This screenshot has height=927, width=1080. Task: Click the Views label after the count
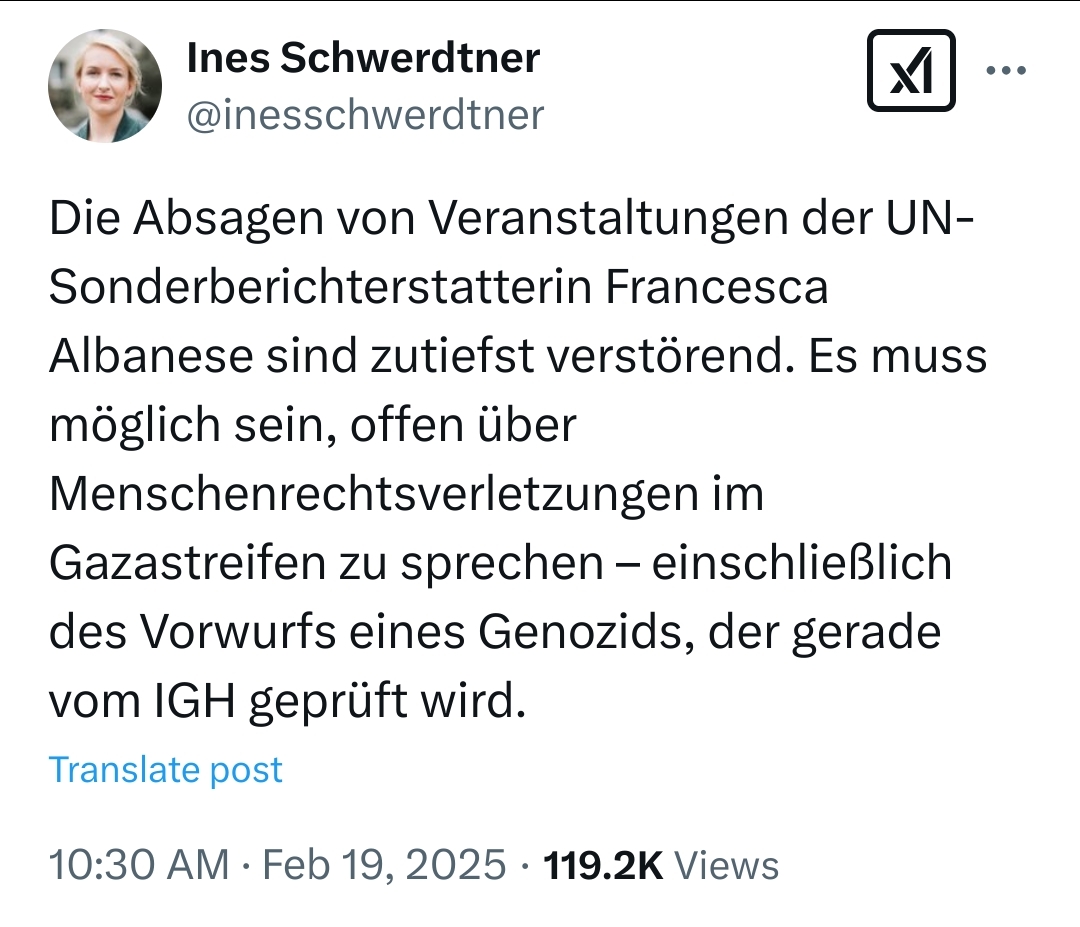click(x=727, y=865)
